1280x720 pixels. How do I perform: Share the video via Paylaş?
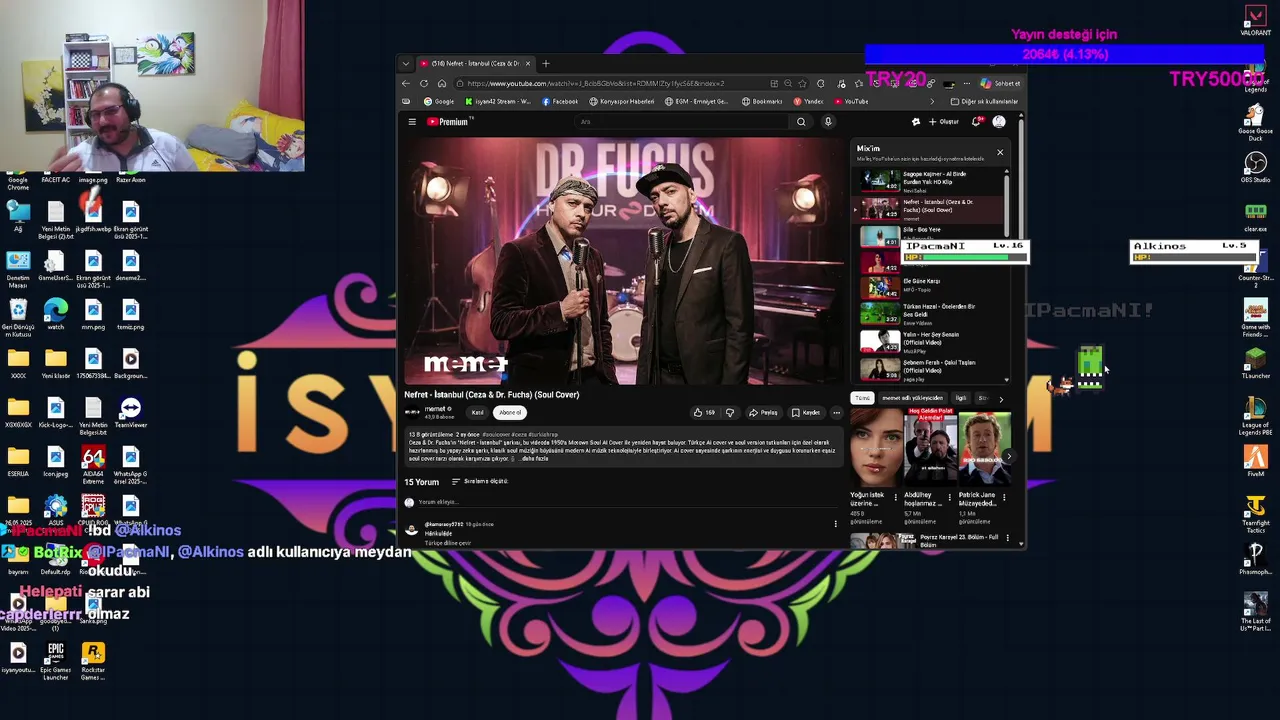pyautogui.click(x=763, y=412)
